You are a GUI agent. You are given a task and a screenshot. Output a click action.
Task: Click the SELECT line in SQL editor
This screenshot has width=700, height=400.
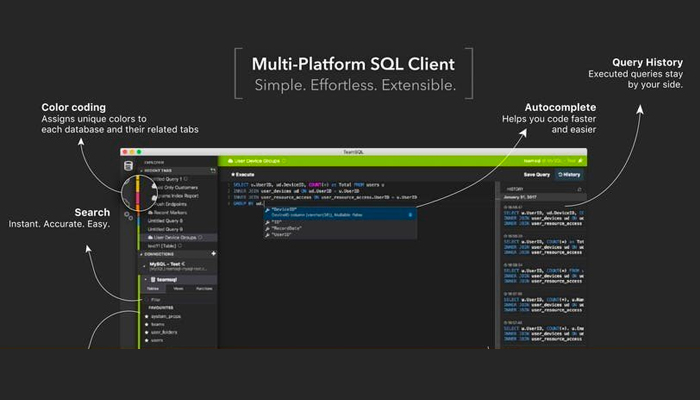pos(308,185)
